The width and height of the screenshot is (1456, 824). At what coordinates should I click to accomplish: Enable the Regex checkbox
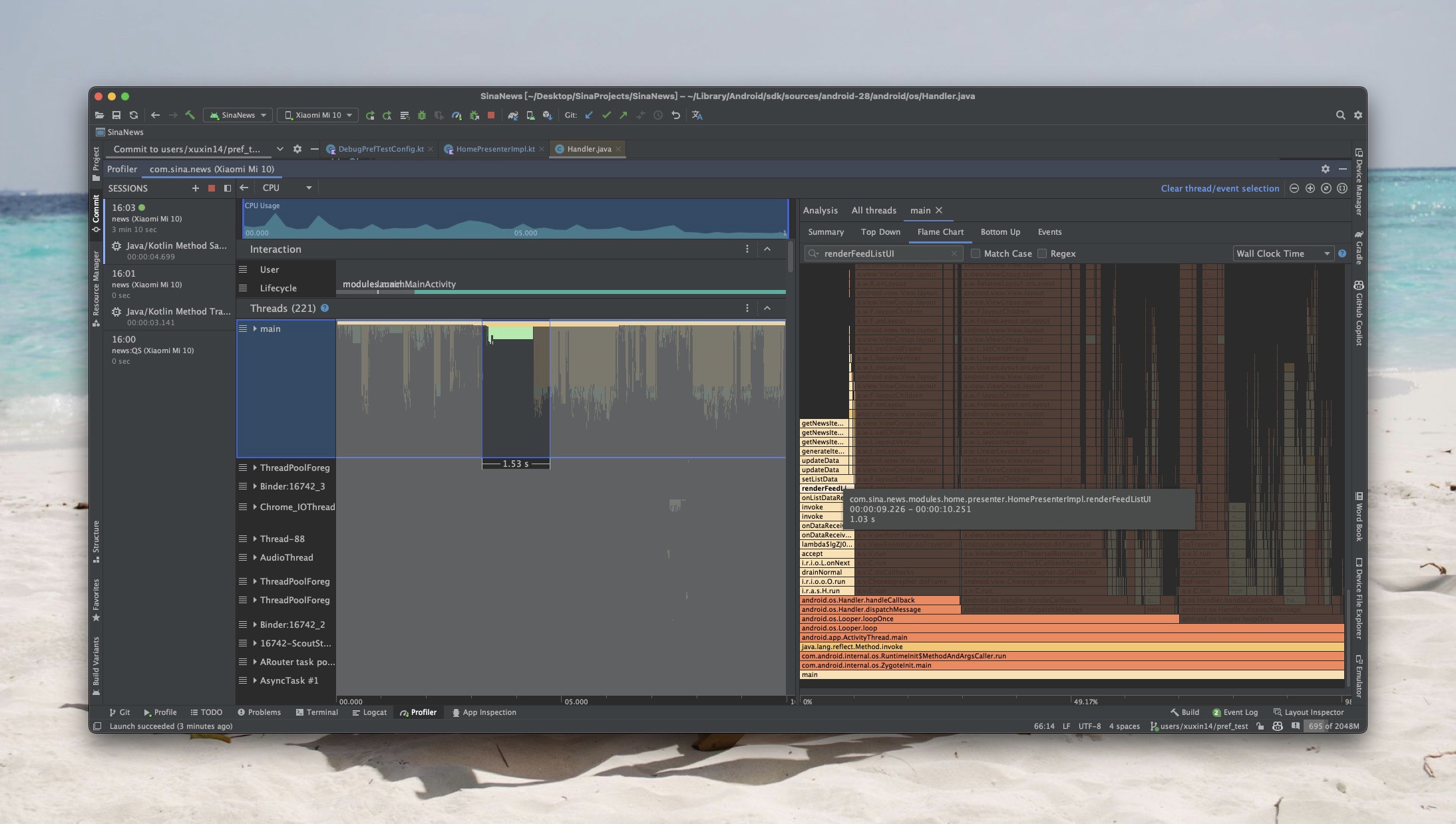pyautogui.click(x=1042, y=253)
